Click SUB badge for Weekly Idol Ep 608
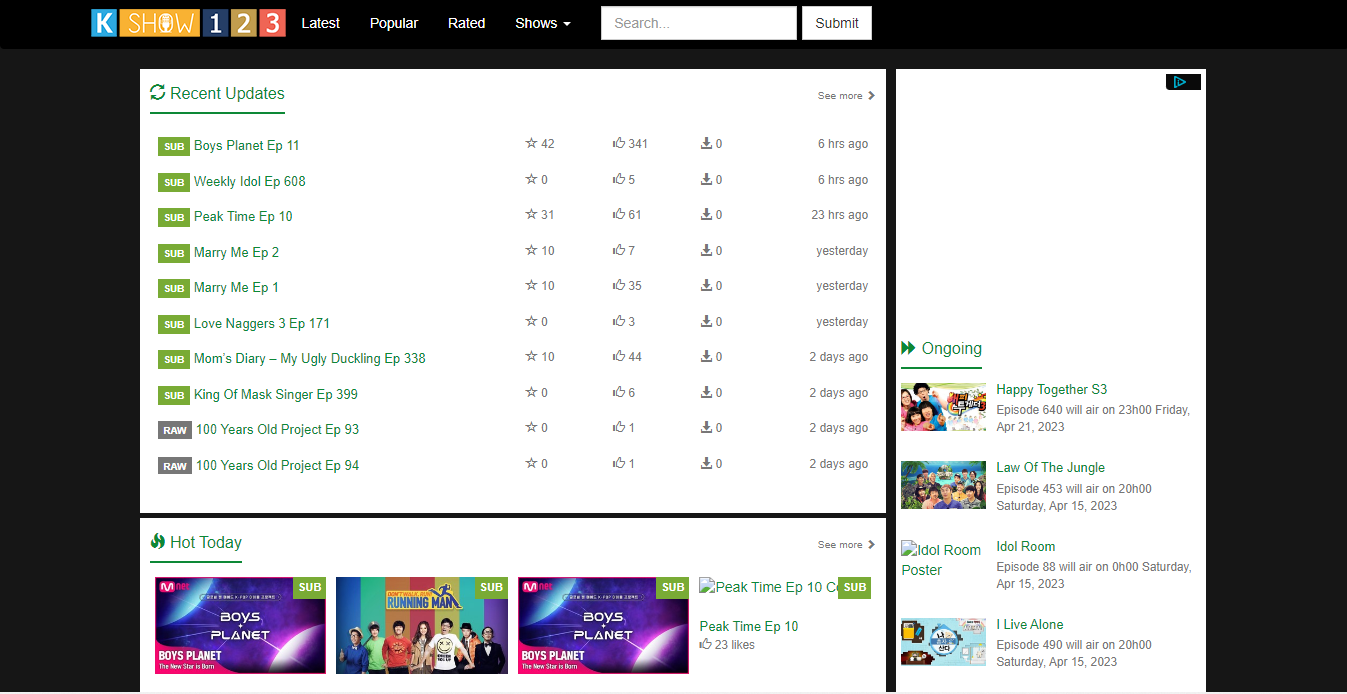Viewport: 1347px width, 694px height. 174,182
